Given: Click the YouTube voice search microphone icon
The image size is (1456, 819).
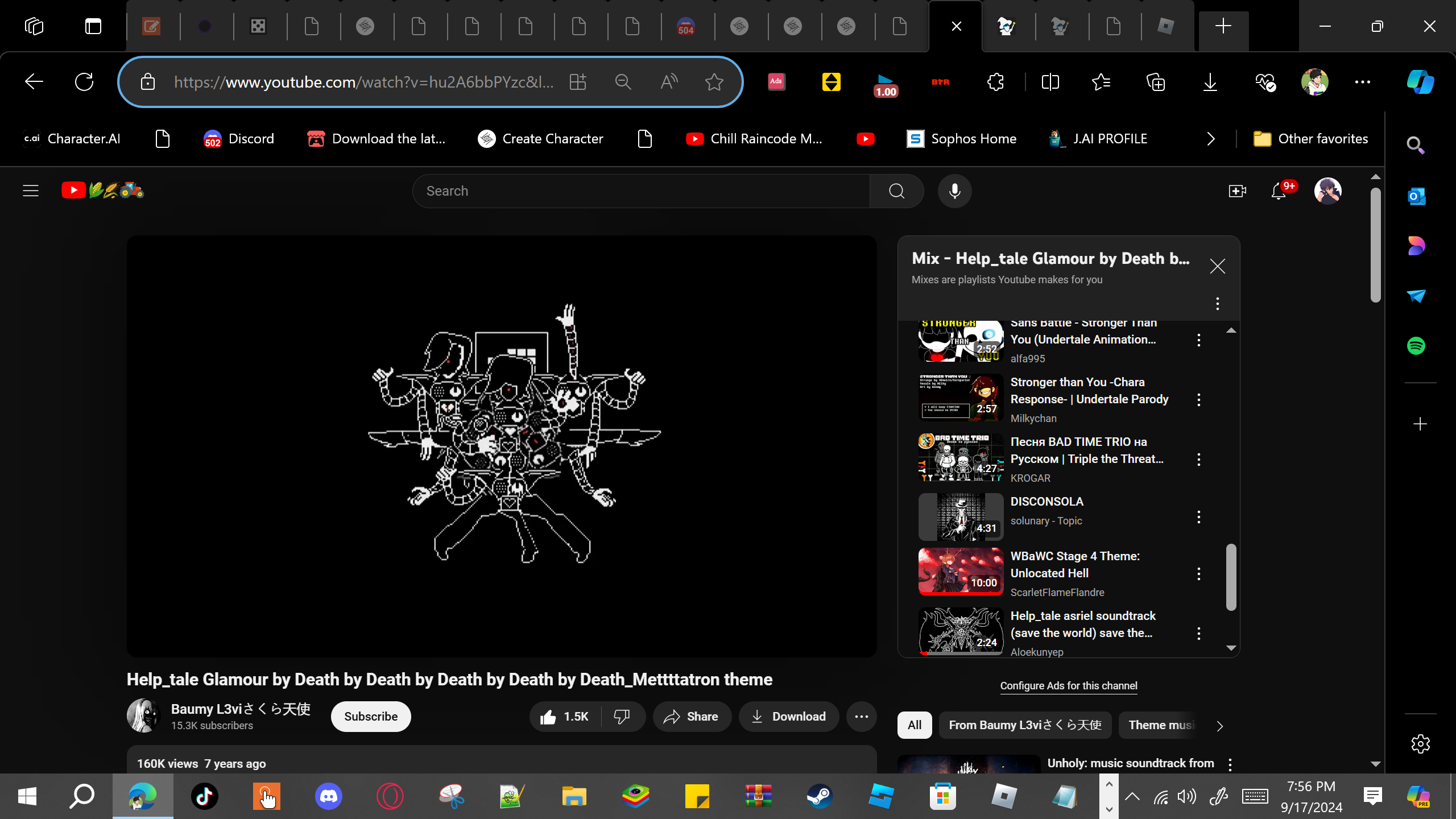Looking at the screenshot, I should pos(954,191).
